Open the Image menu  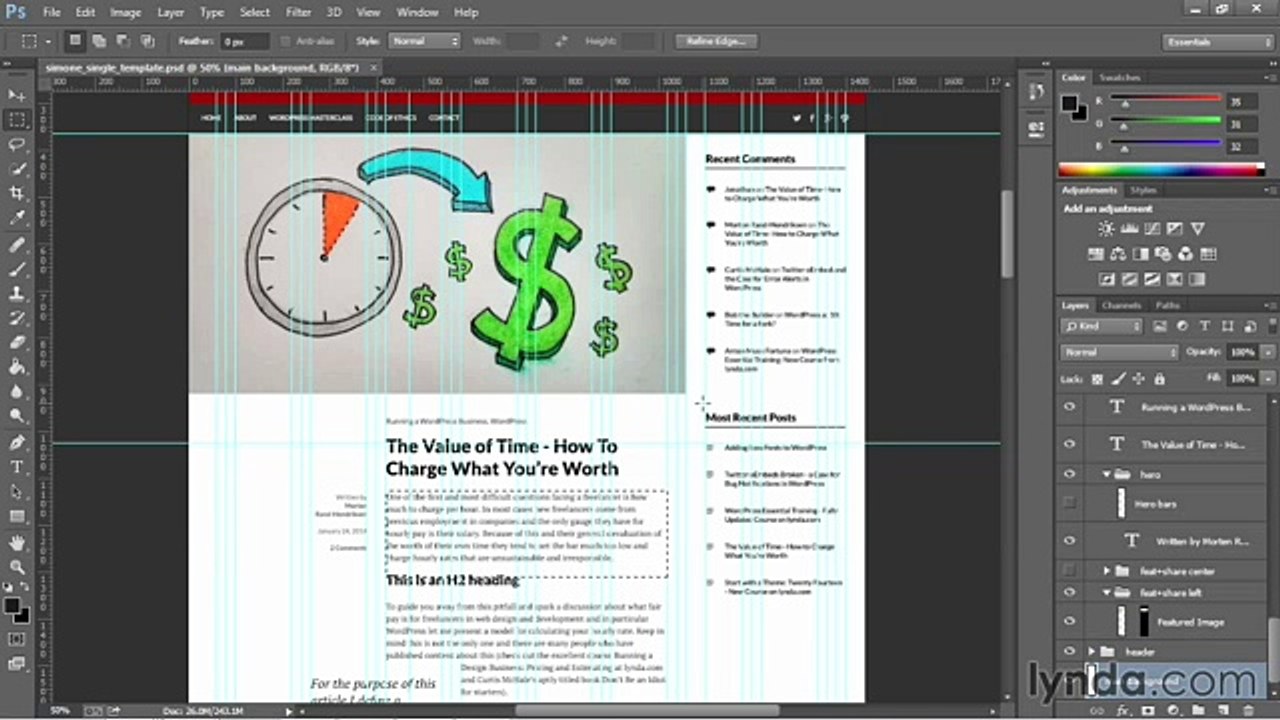[125, 12]
